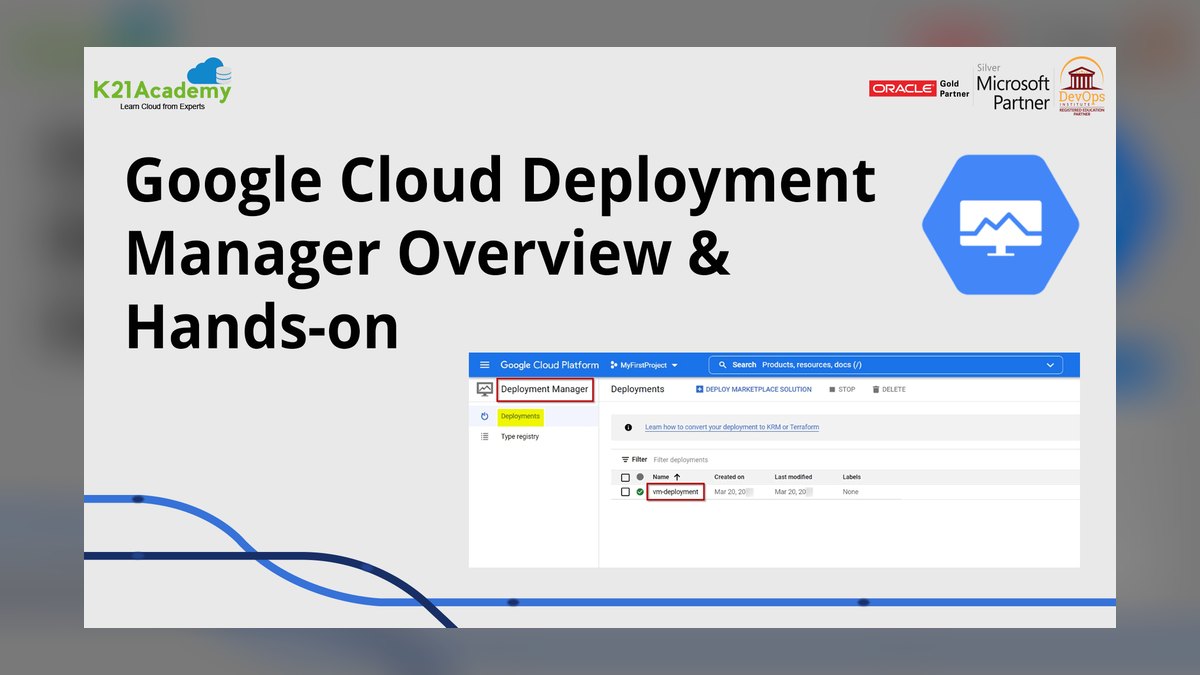Click the Deployment Manager title text
Screen dimensions: 1200x675
545,389
